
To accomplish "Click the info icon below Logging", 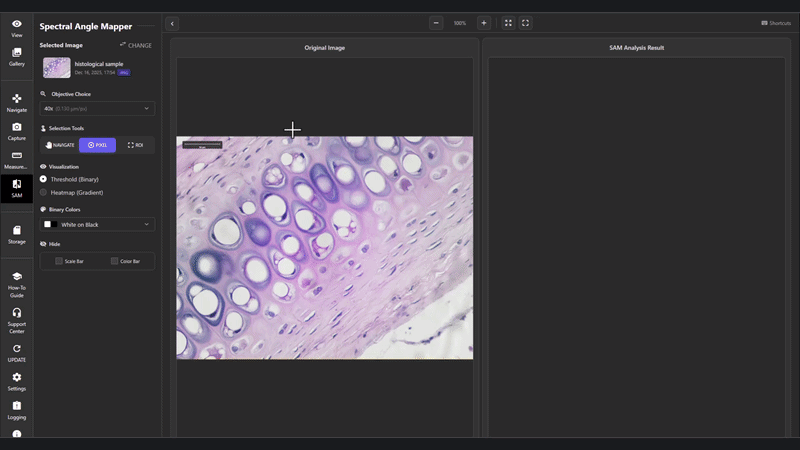I will coord(17,434).
